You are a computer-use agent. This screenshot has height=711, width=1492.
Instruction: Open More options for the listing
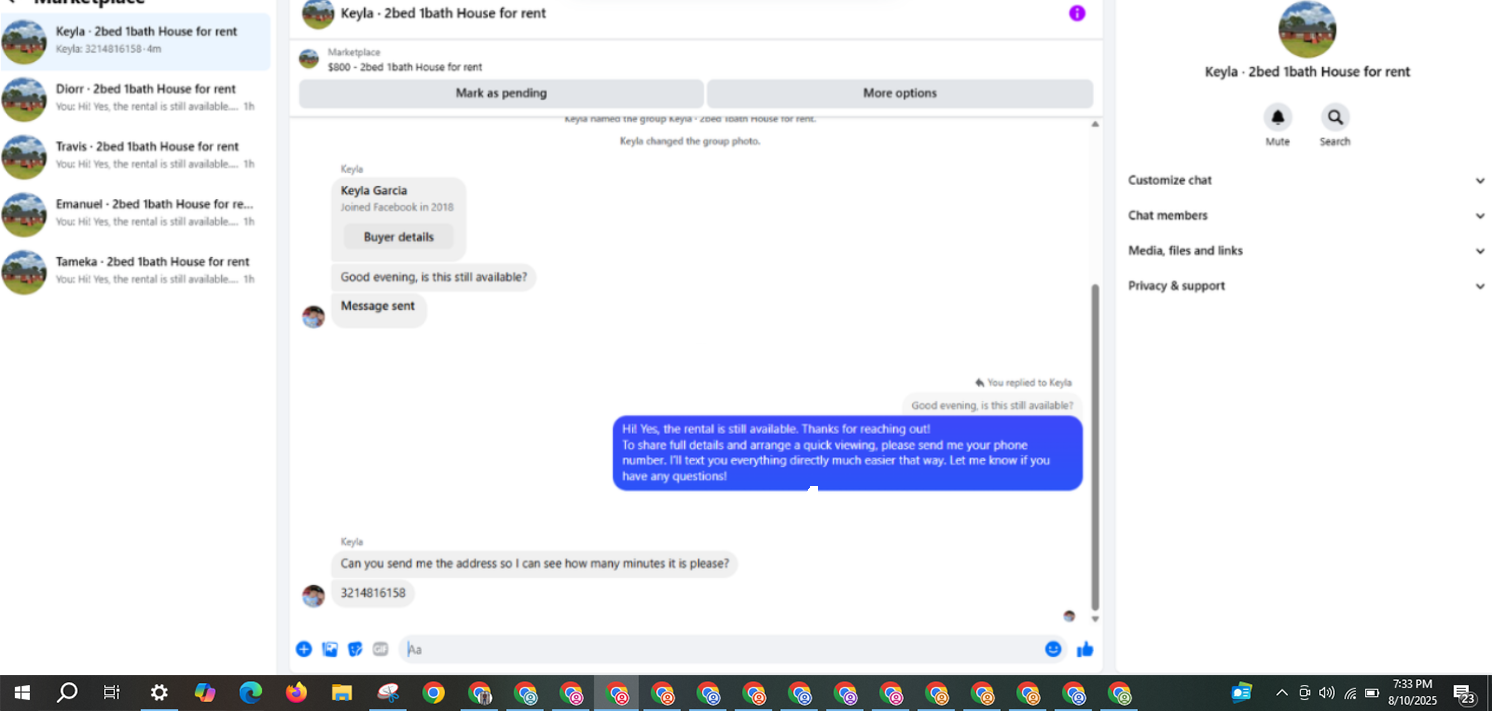900,93
